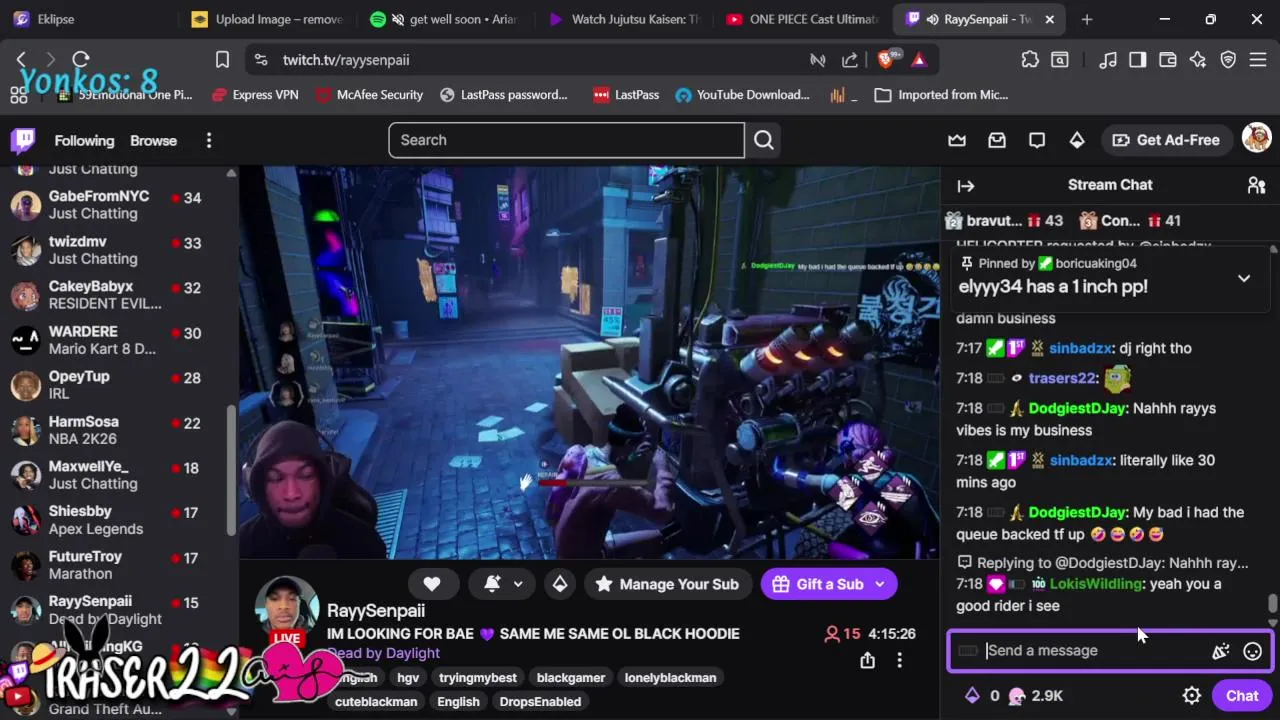Click the channel points 2.9K icon
This screenshot has height=720, width=1280.
[x=1016, y=696]
